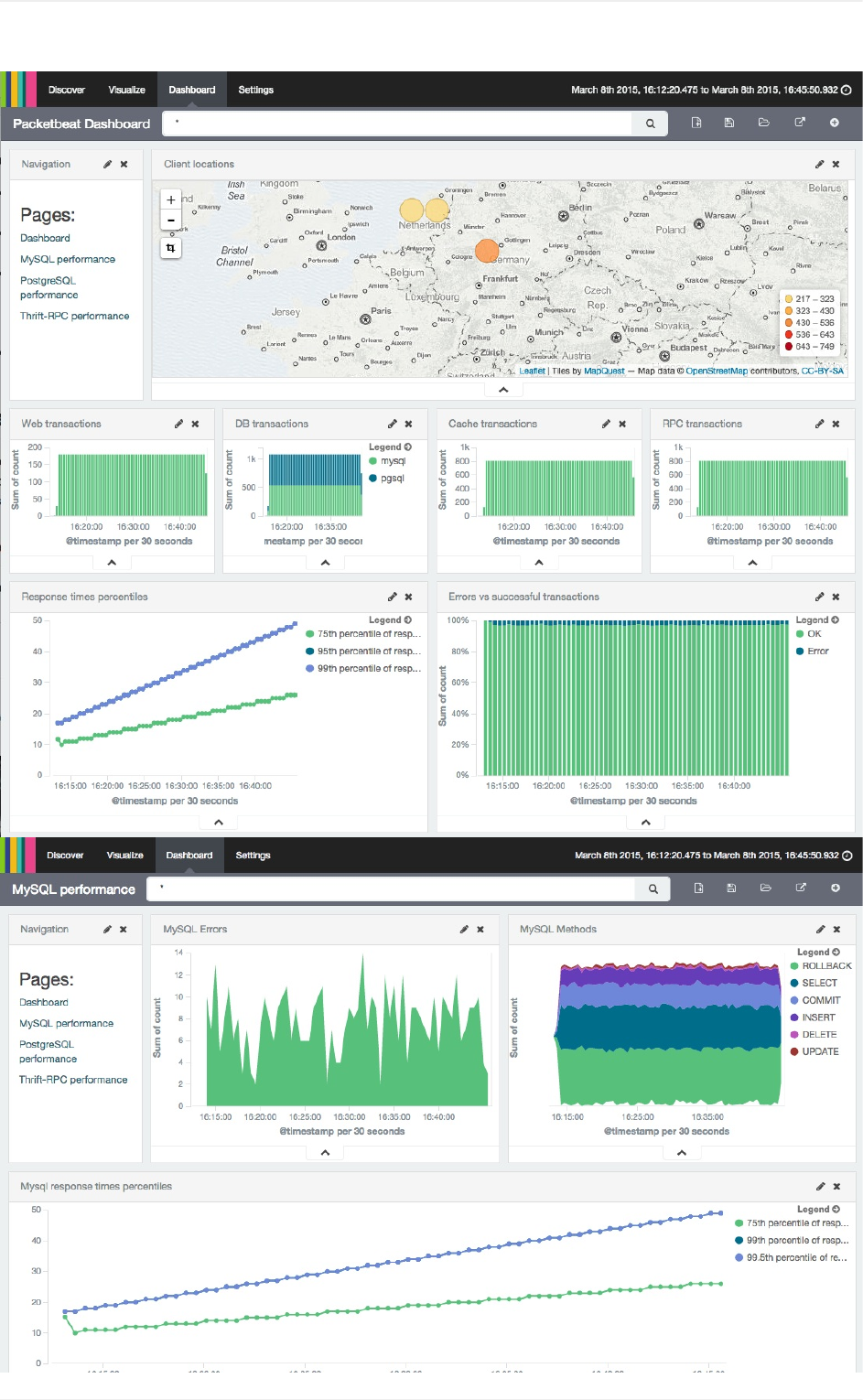Edit the Mysql response times percentiles panel
Viewport: 863px width, 1400px height.
coord(820,1187)
